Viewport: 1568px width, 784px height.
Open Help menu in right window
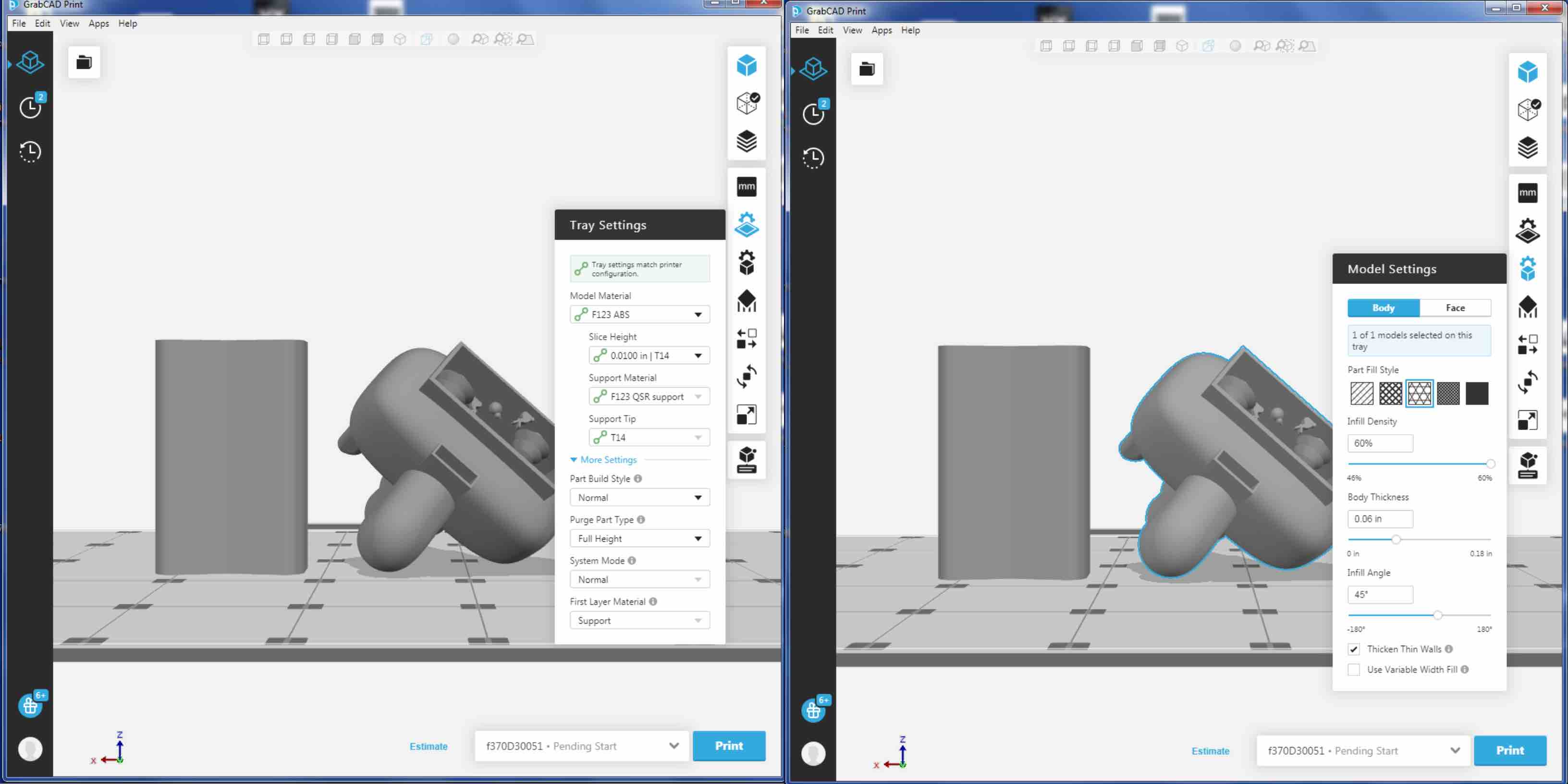[x=910, y=30]
